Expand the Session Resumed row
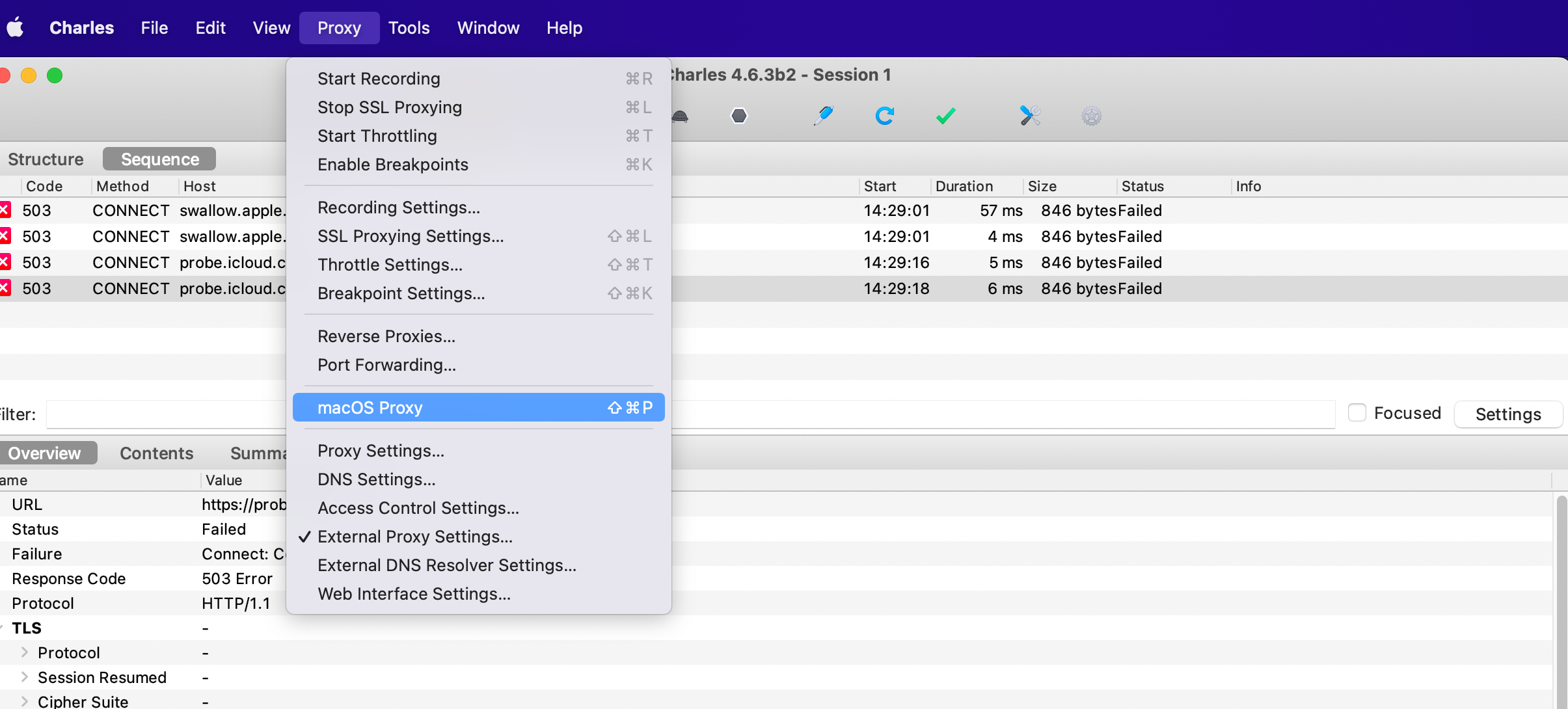The image size is (1568, 709). (25, 676)
